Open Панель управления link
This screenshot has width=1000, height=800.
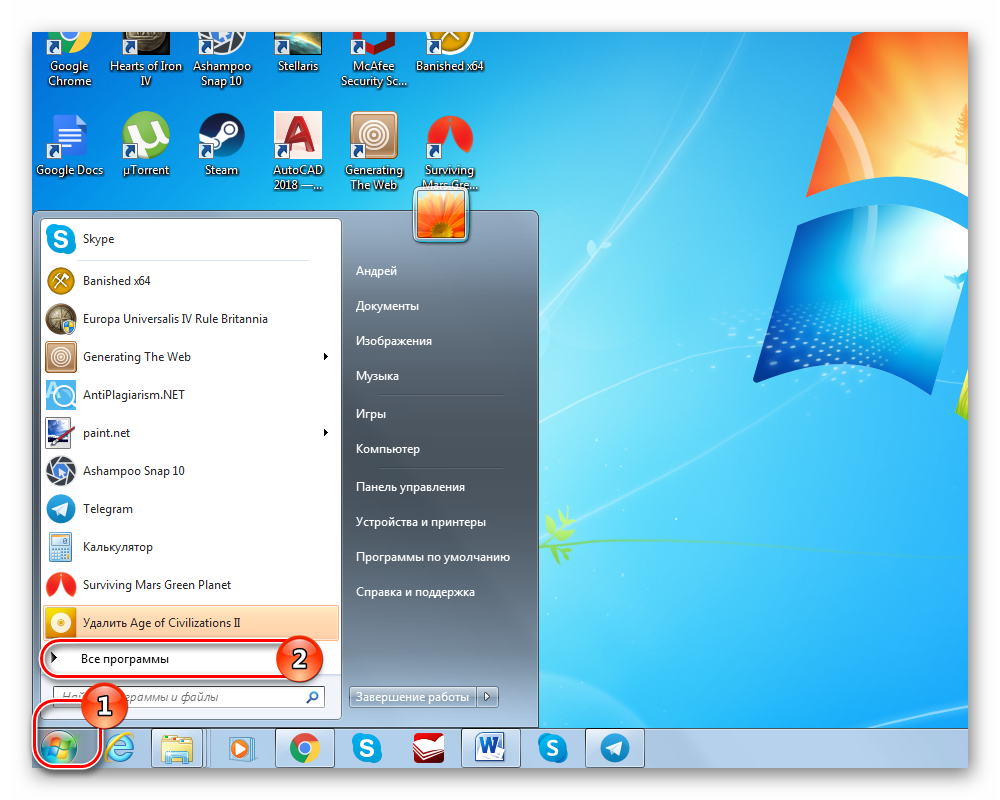point(410,487)
